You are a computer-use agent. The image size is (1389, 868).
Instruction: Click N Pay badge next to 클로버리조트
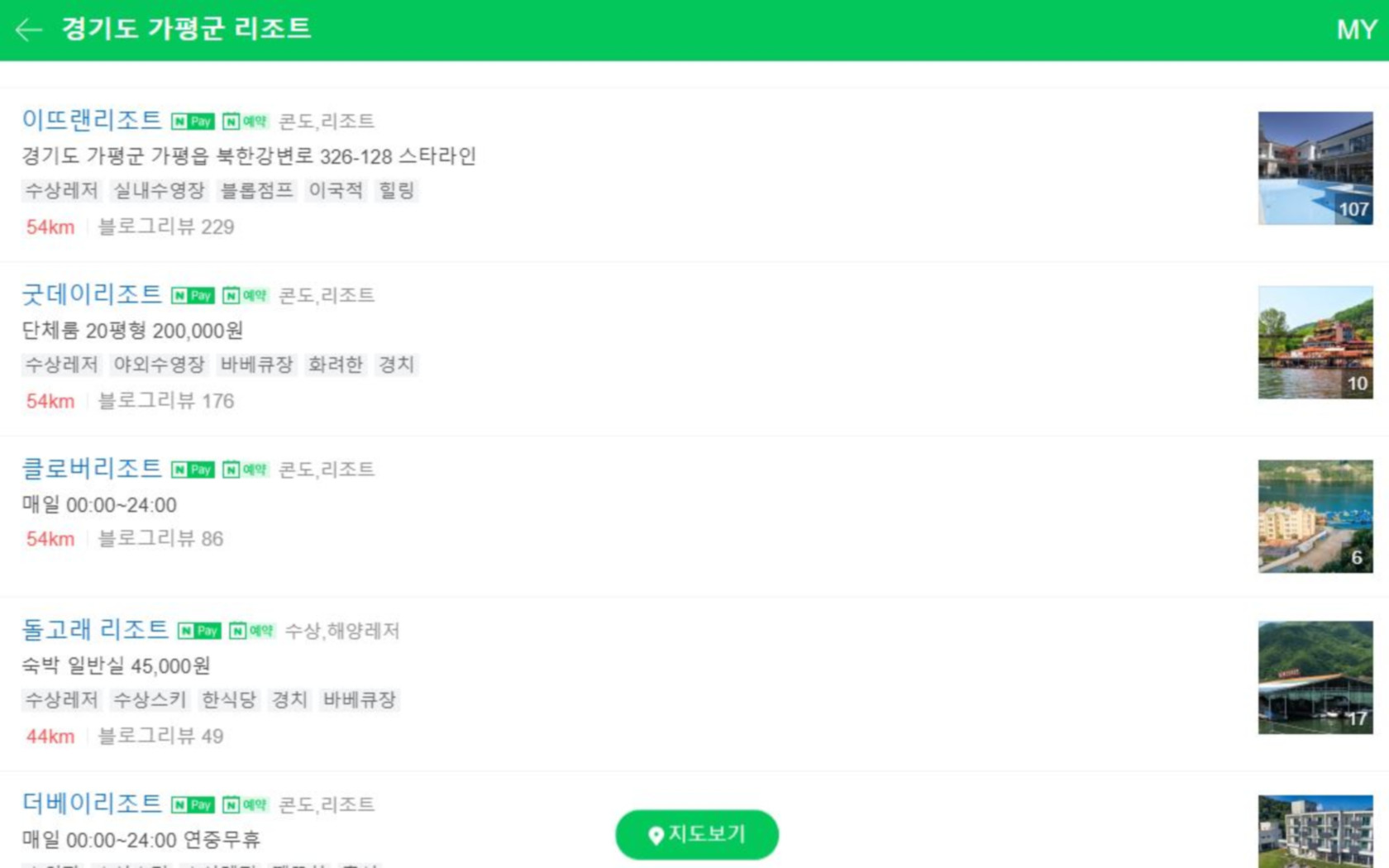click(x=193, y=470)
